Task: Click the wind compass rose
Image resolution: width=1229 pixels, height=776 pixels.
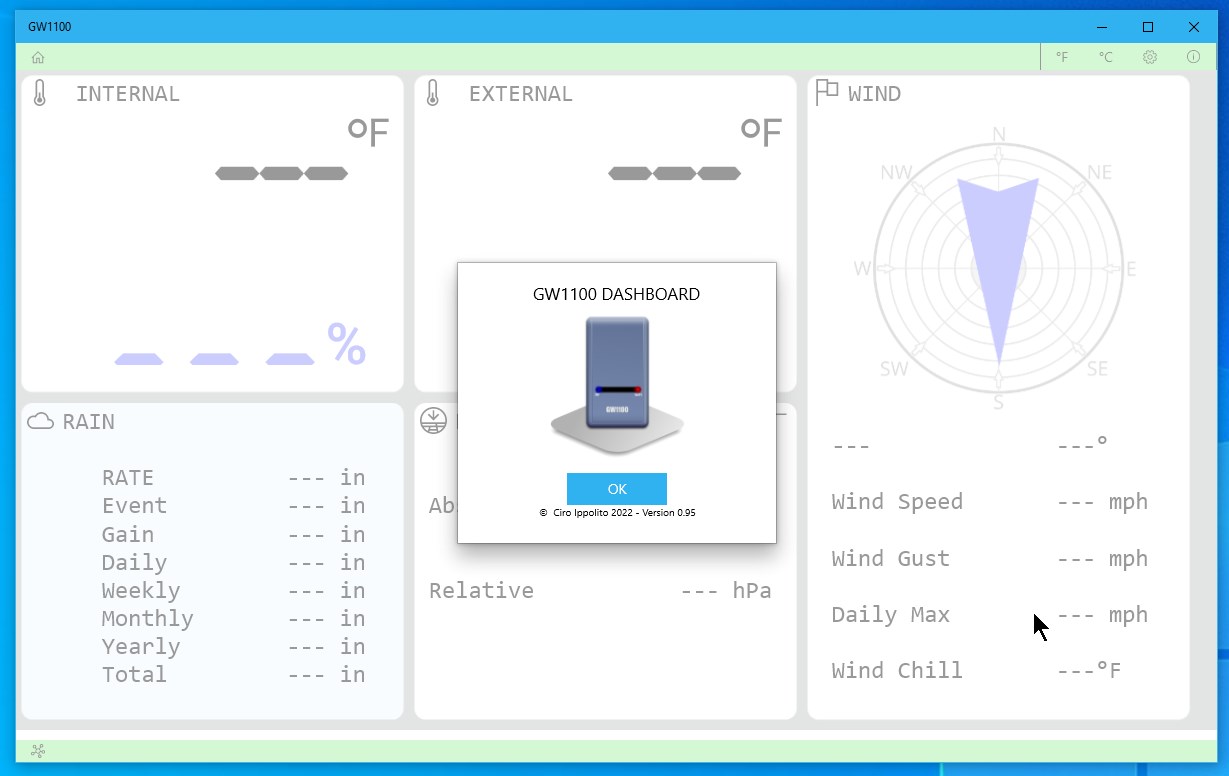Action: pos(998,269)
